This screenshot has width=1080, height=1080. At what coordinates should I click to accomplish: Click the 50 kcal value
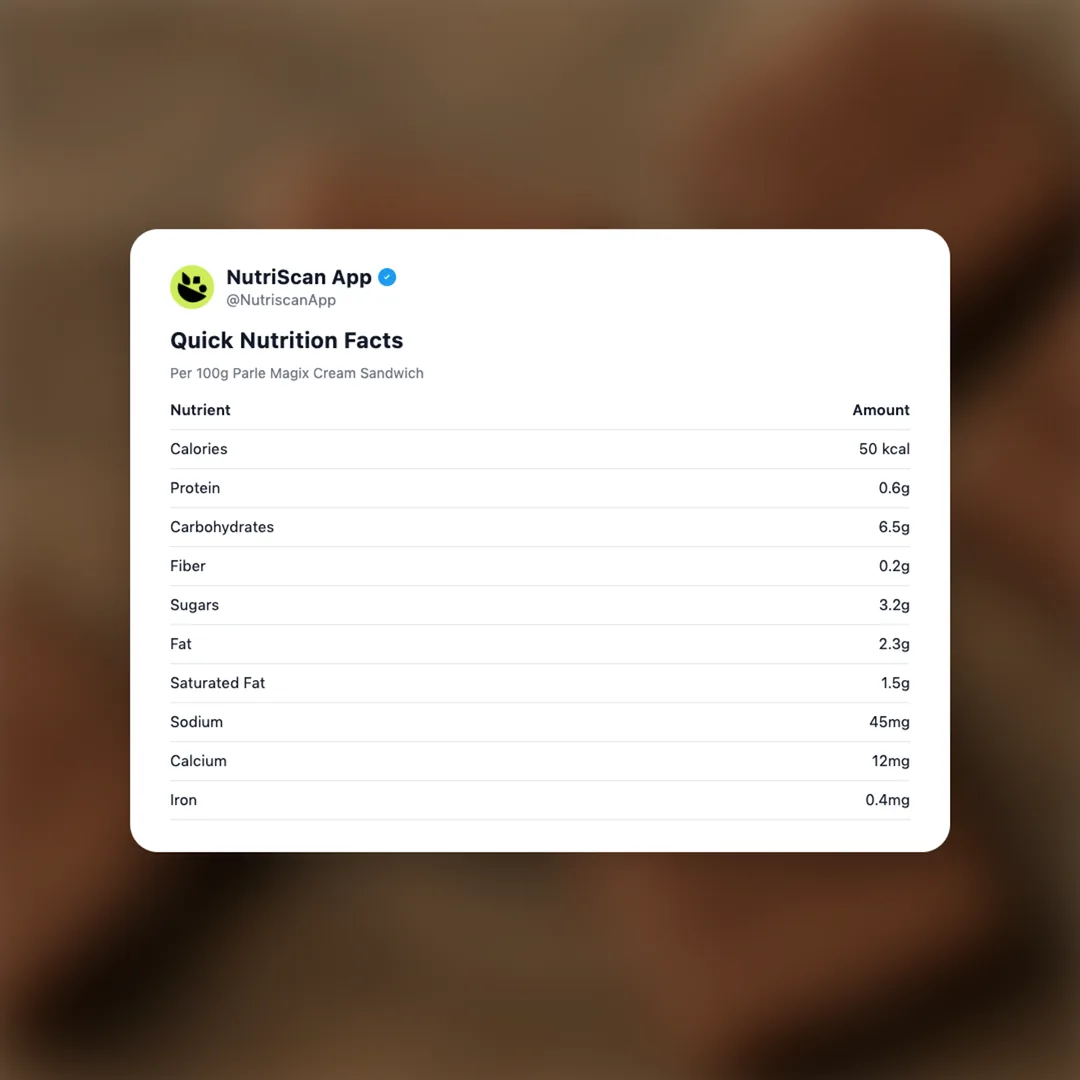[884, 449]
